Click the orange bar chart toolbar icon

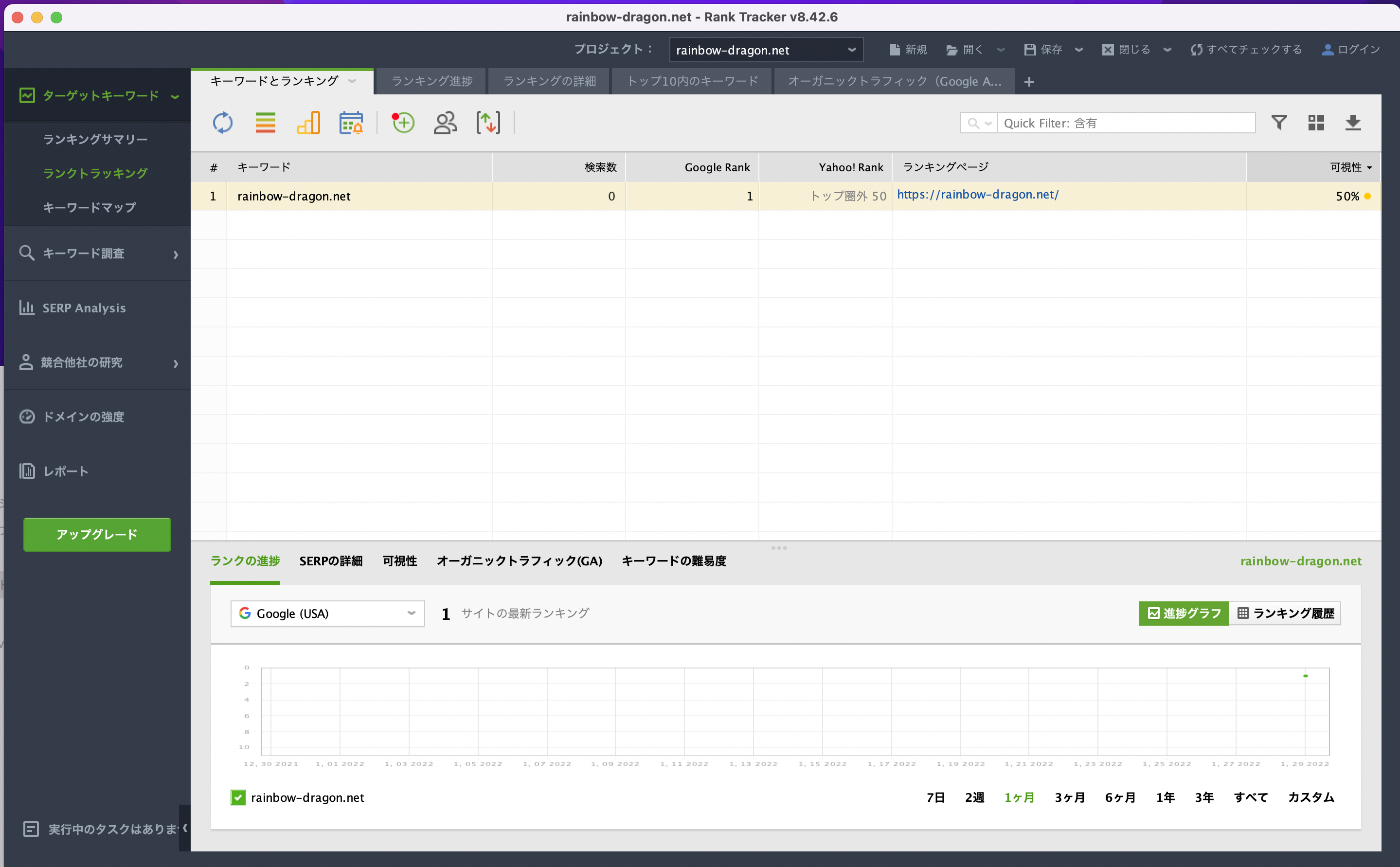[x=308, y=123]
